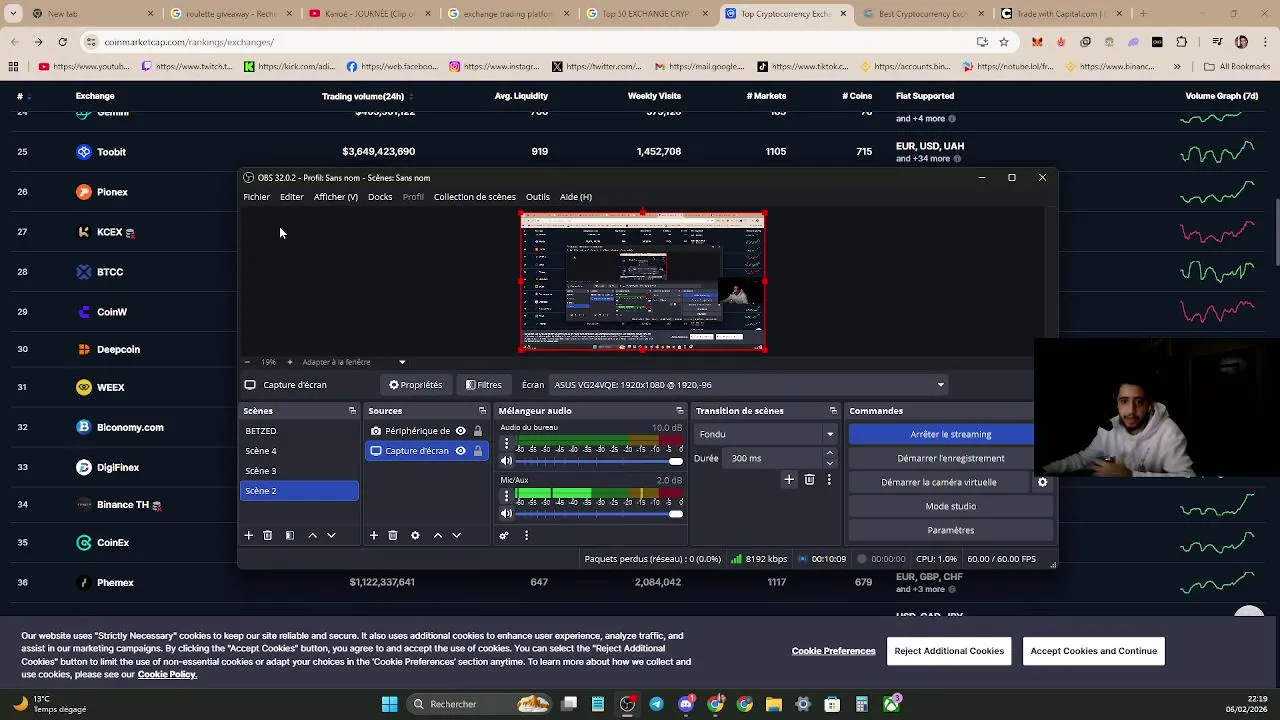Viewport: 1280px width, 720px height.
Task: Move selected source down in Sources
Action: tap(456, 536)
